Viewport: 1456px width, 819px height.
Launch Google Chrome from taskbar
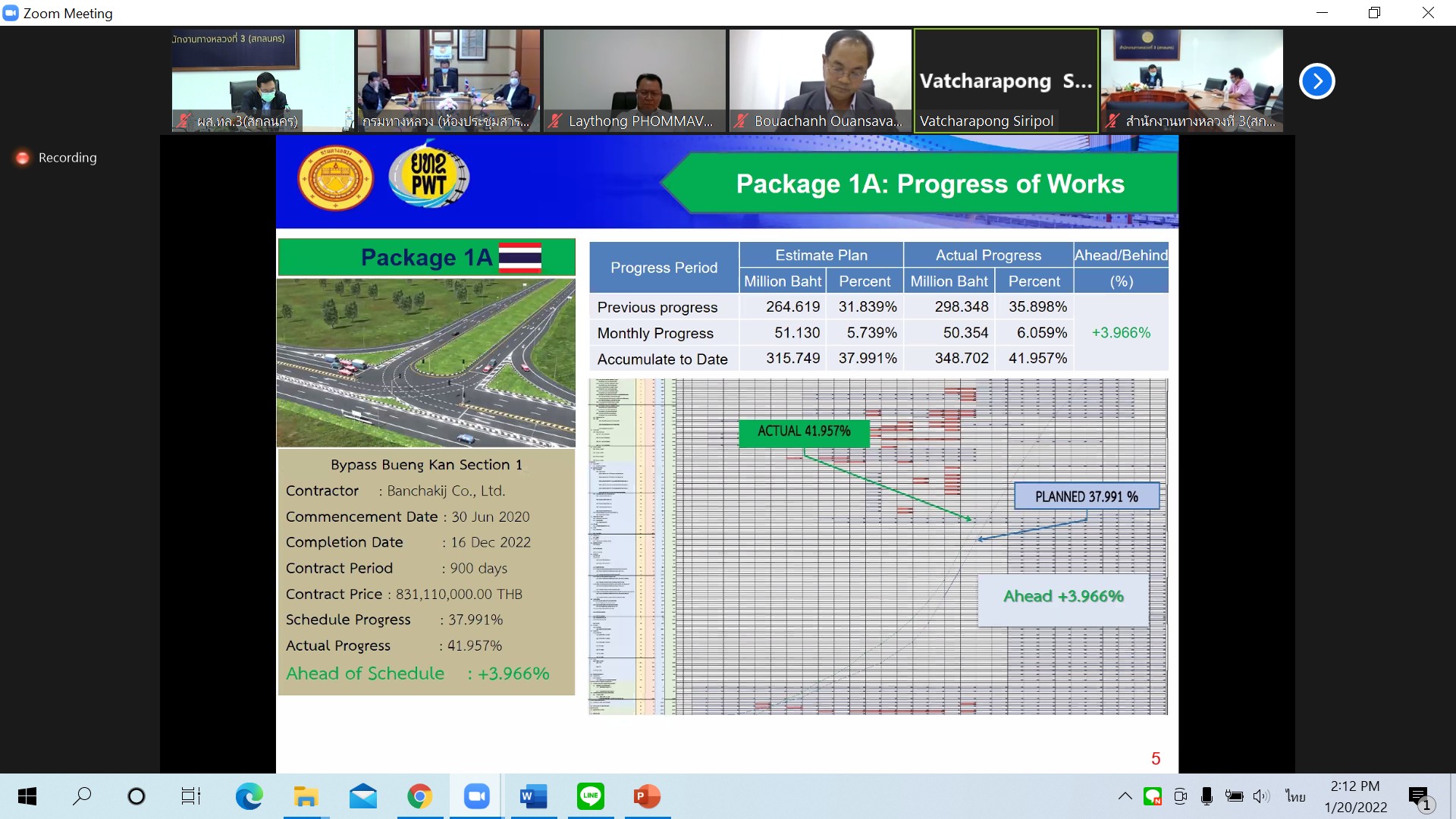tap(419, 796)
